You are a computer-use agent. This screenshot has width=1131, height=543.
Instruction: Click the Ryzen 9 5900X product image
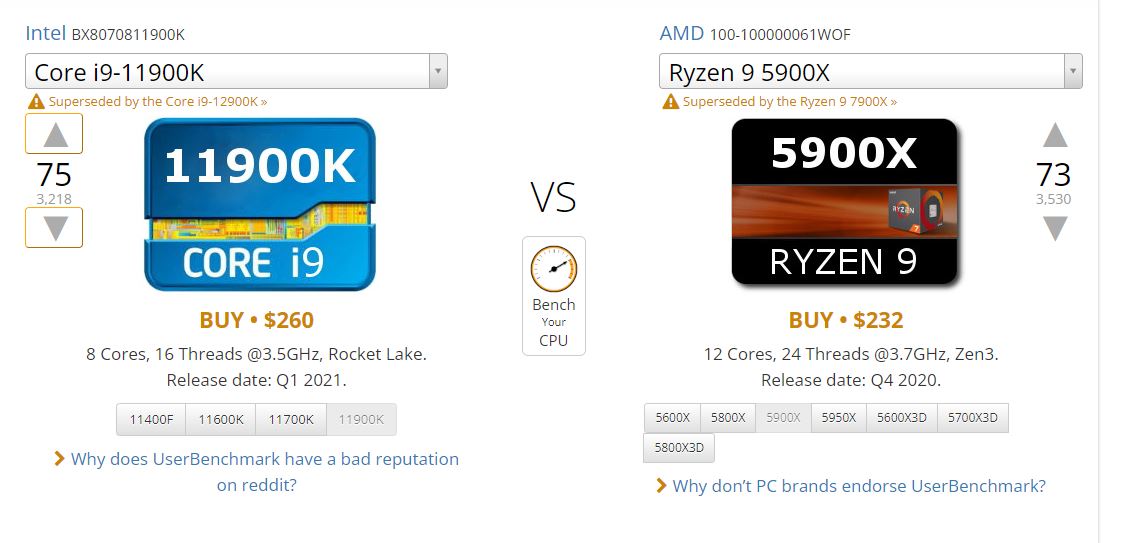pyautogui.click(x=845, y=202)
